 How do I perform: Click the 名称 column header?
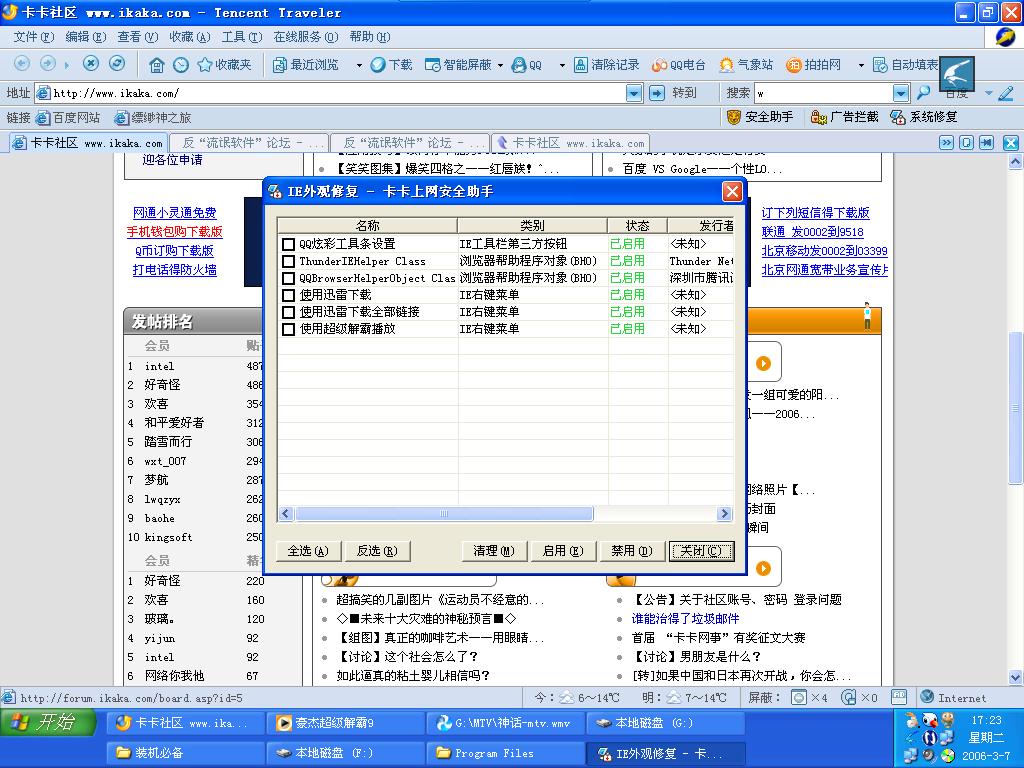click(x=368, y=225)
